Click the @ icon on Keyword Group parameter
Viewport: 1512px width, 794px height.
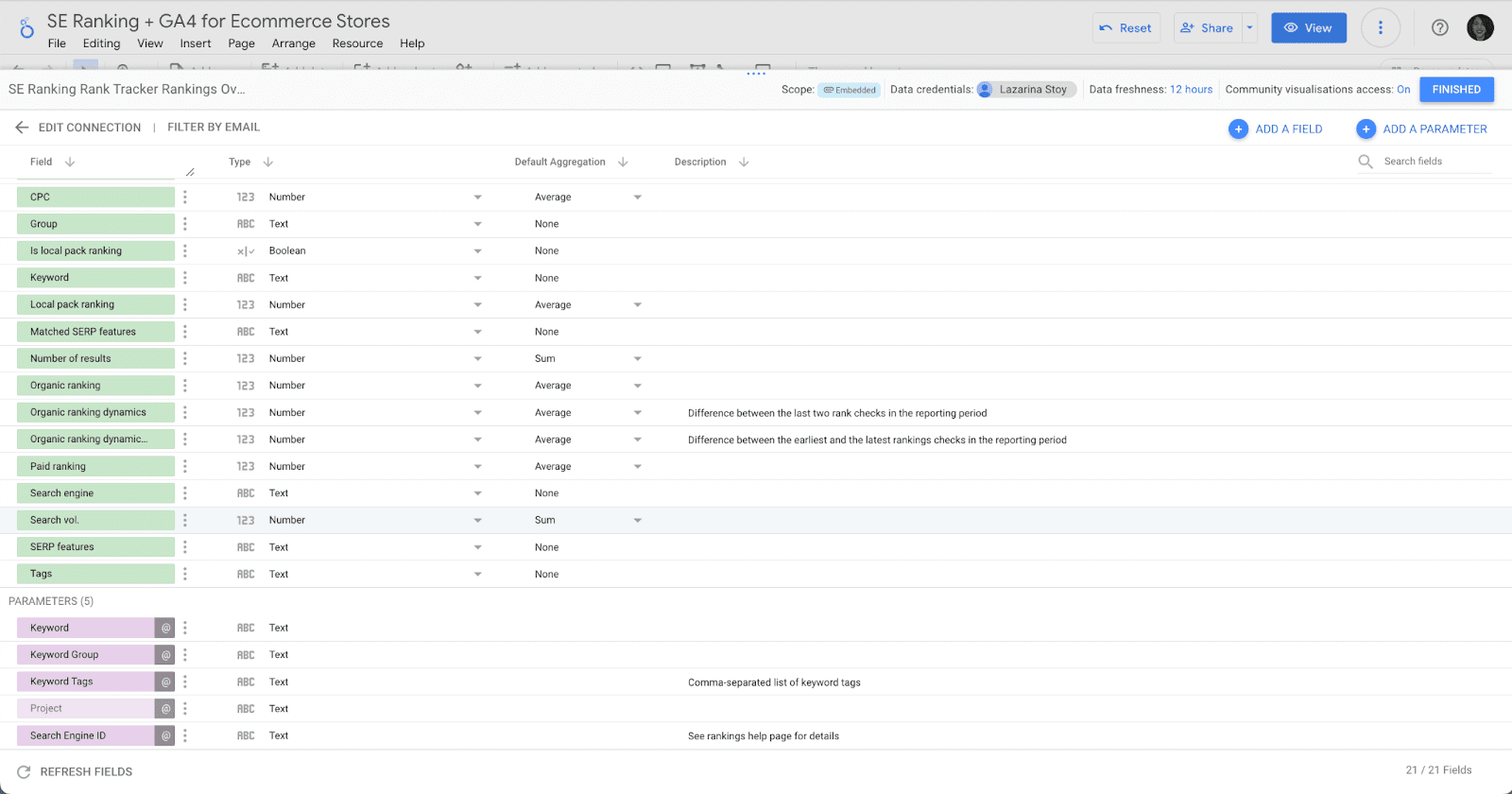[165, 654]
